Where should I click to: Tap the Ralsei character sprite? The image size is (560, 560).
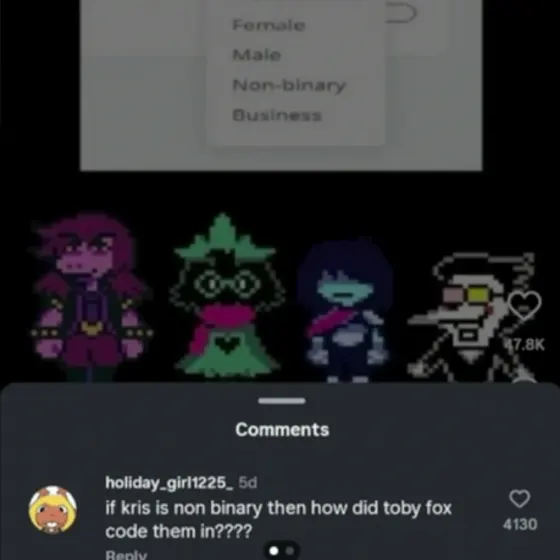[x=226, y=296]
